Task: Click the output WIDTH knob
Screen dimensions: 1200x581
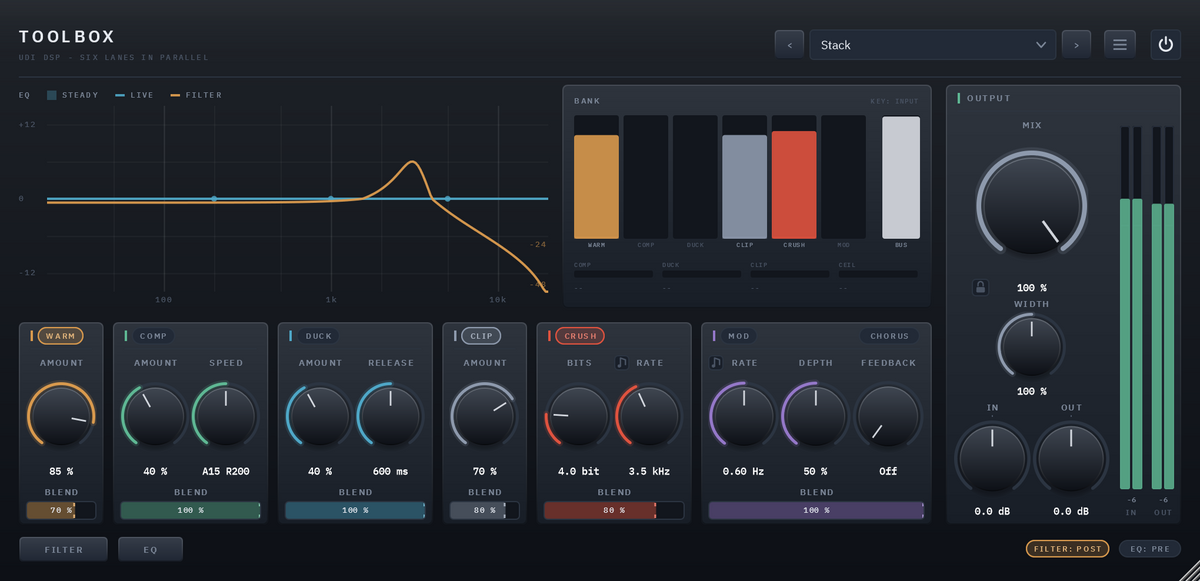Action: coord(1031,346)
